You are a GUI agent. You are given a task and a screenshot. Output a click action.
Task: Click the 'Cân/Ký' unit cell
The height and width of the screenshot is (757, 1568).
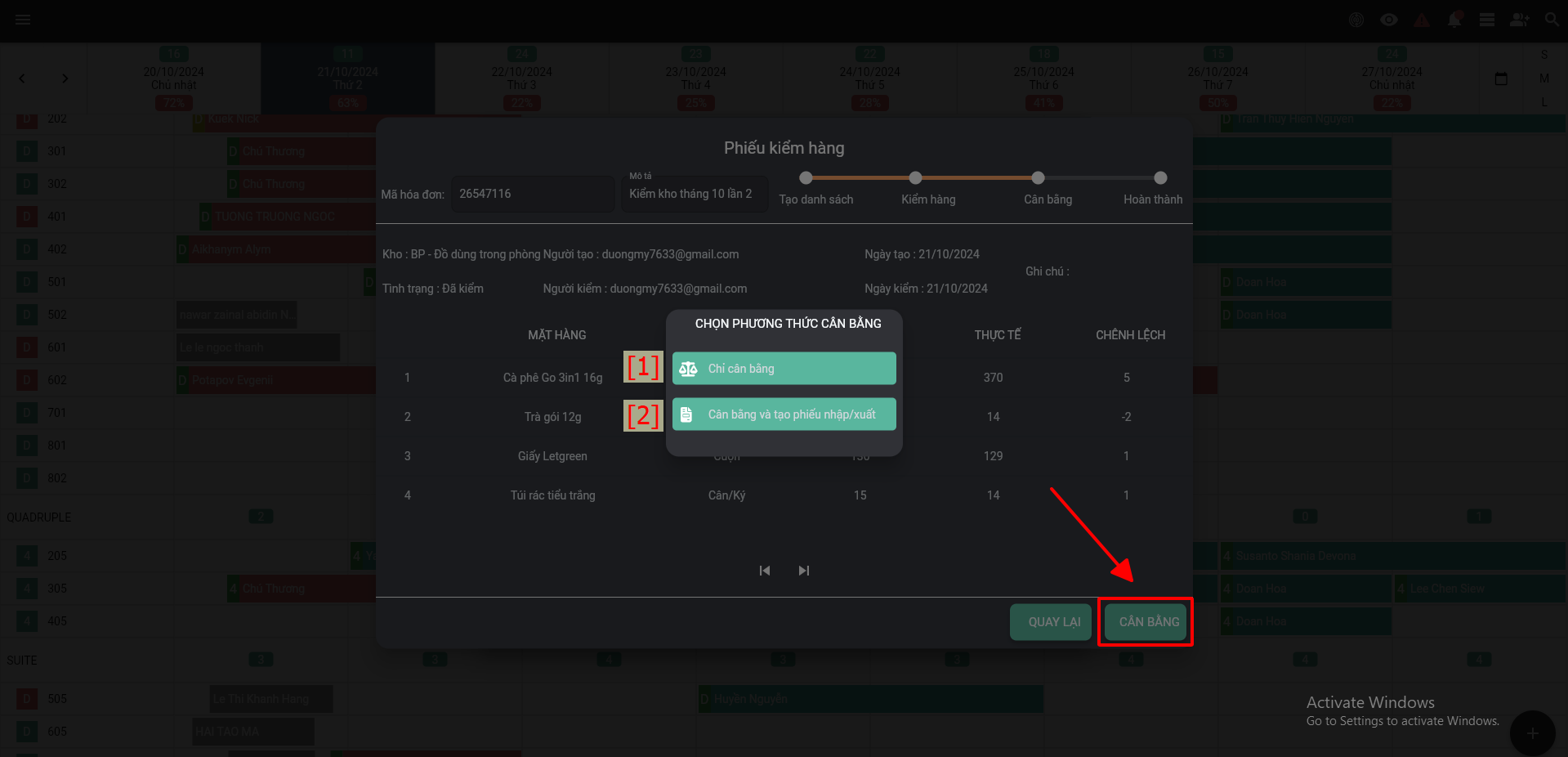coord(727,495)
